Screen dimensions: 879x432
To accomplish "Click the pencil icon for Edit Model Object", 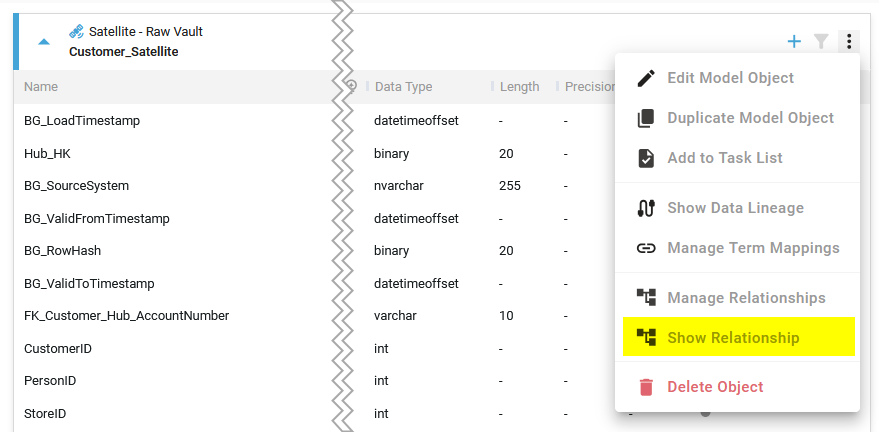I will point(646,78).
